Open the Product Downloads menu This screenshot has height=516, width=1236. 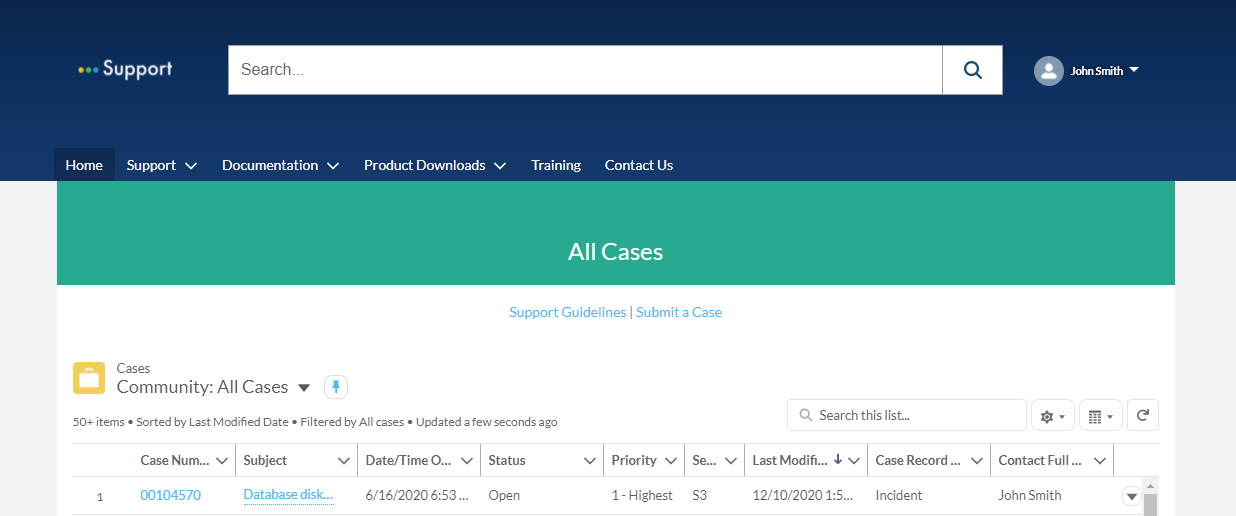[x=434, y=165]
